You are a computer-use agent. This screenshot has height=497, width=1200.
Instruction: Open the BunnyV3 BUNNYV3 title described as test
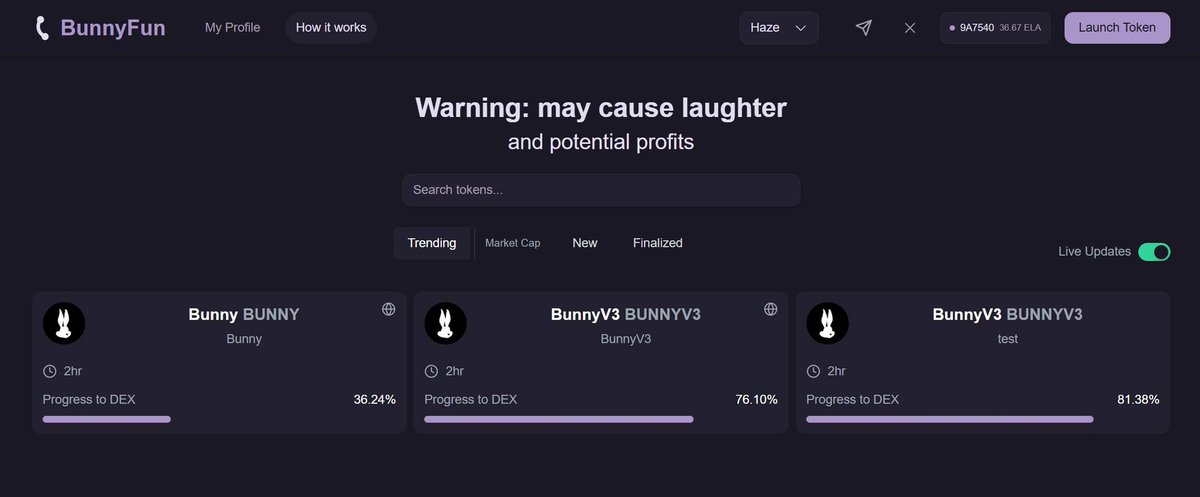[1008, 314]
